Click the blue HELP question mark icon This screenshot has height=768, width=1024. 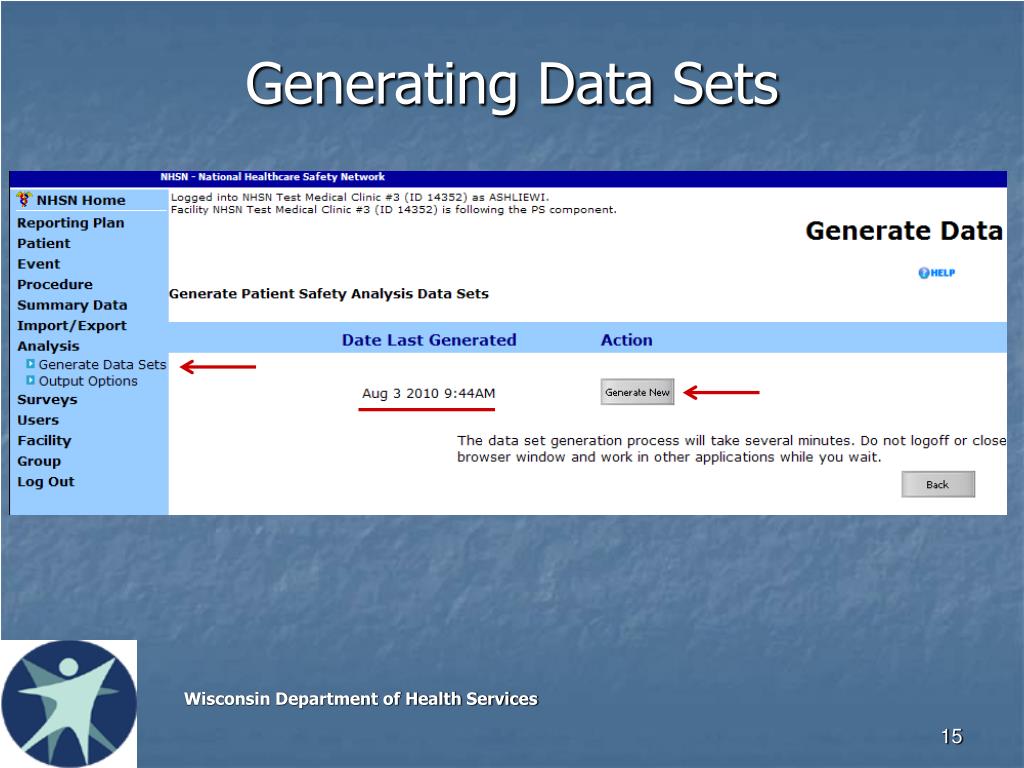pyautogui.click(x=923, y=273)
